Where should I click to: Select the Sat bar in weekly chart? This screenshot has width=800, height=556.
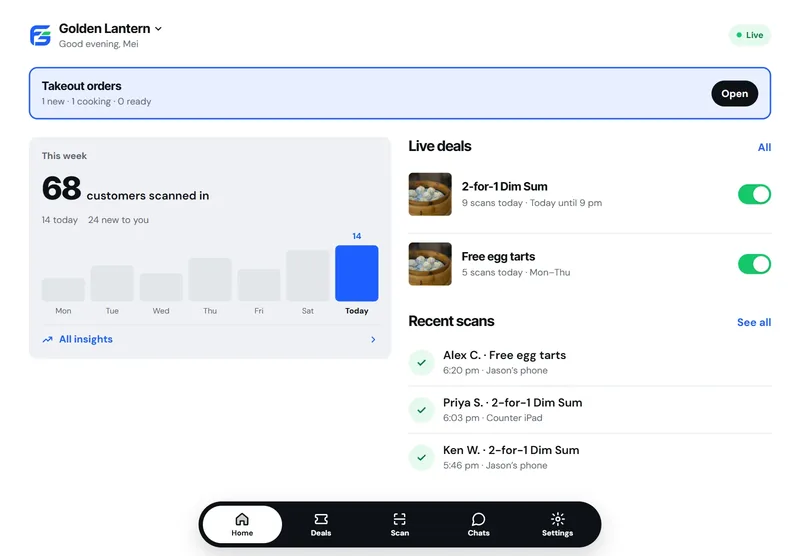click(x=308, y=276)
